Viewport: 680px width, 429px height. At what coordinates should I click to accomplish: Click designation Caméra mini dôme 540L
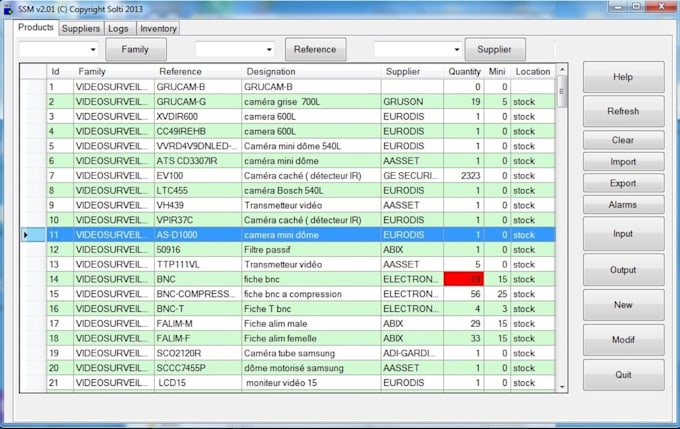coord(311,146)
